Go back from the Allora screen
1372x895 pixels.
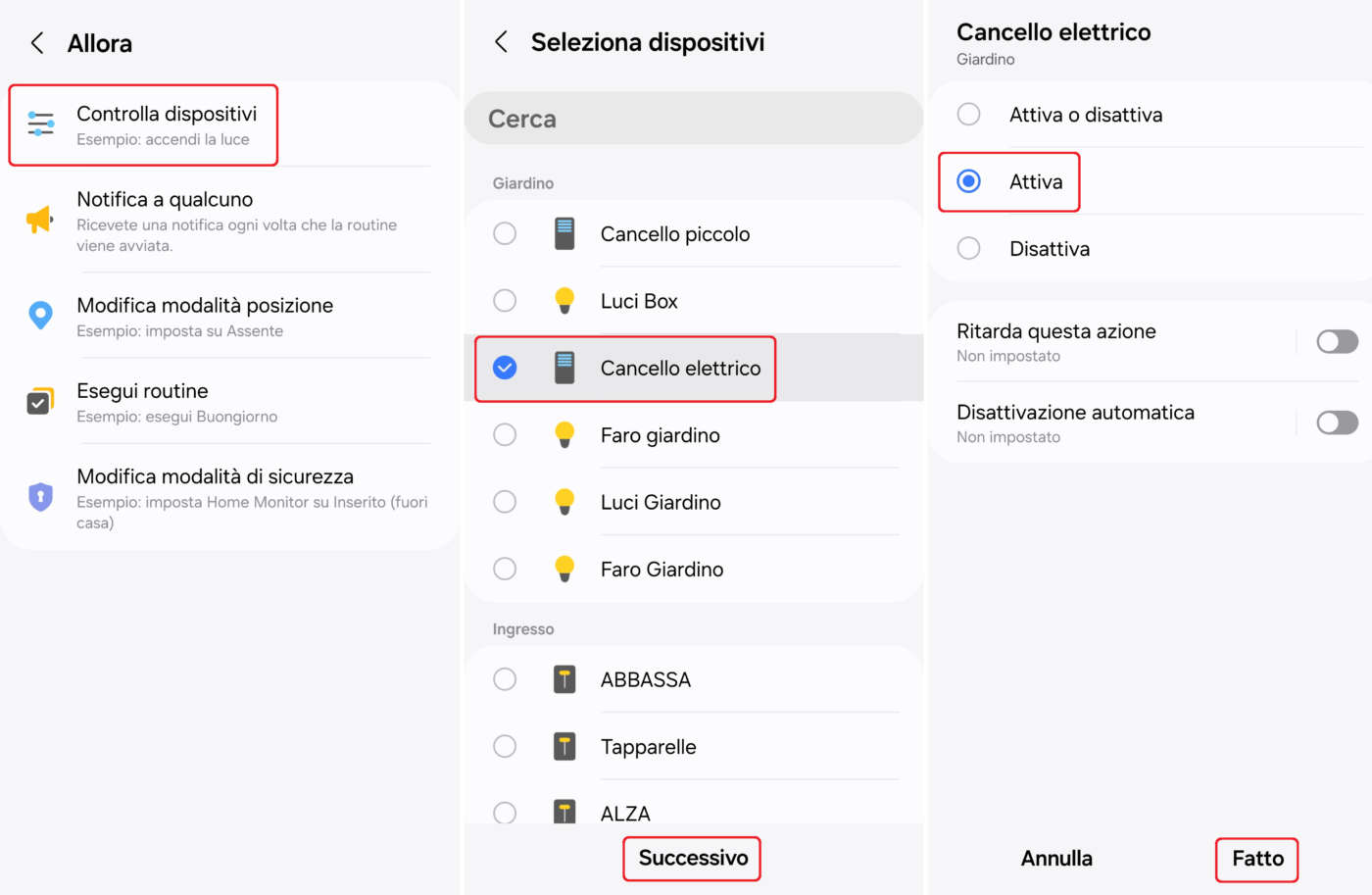tap(37, 43)
